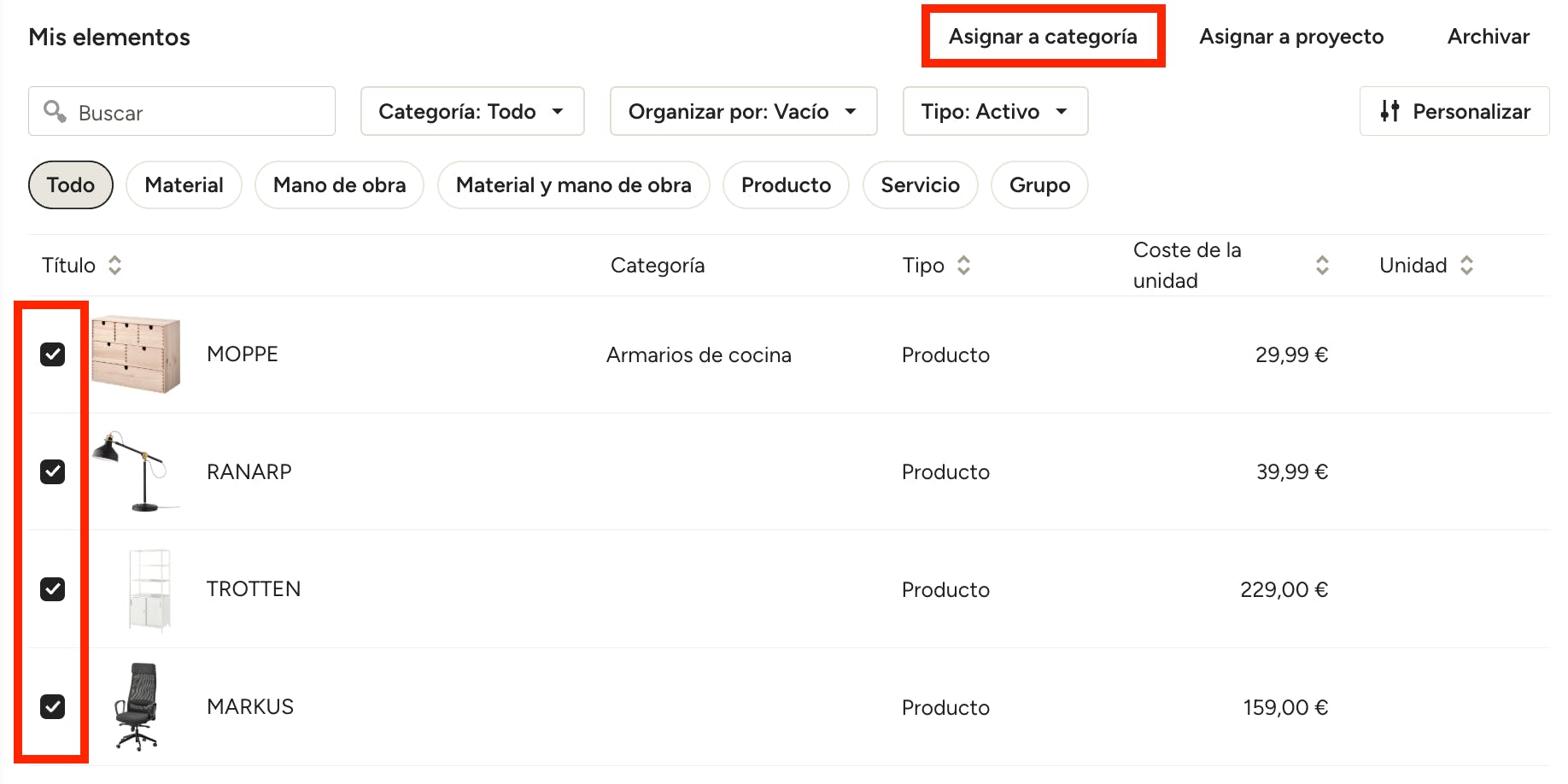The image size is (1568, 784).
Task: Sort by Unidad column arrows
Action: (x=1466, y=266)
